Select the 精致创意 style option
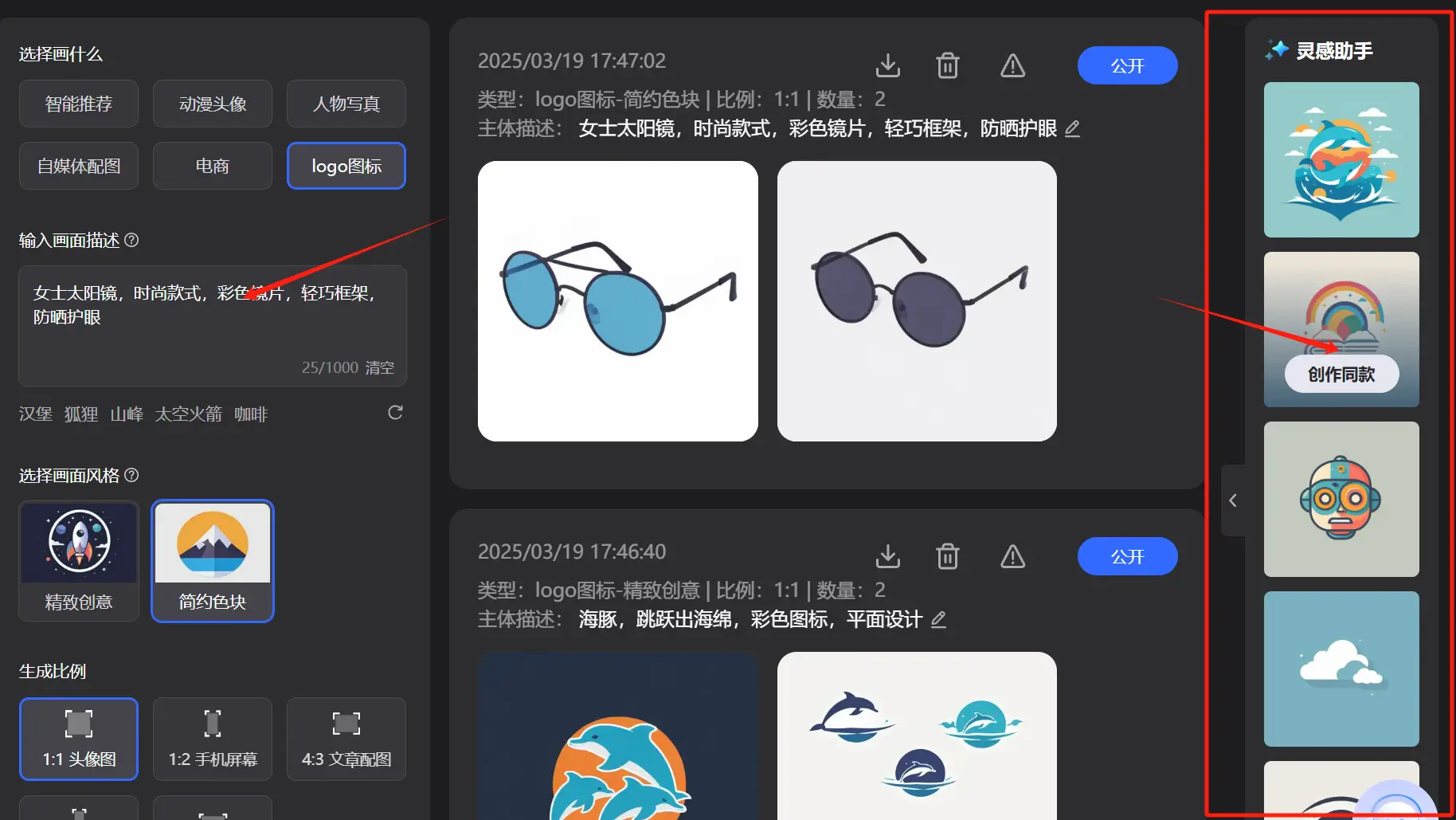 (78, 560)
